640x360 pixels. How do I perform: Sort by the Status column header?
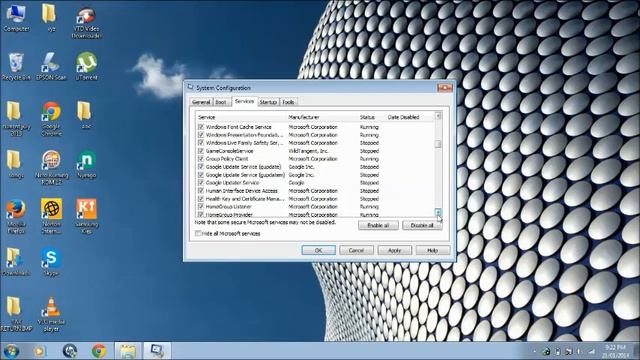click(371, 117)
